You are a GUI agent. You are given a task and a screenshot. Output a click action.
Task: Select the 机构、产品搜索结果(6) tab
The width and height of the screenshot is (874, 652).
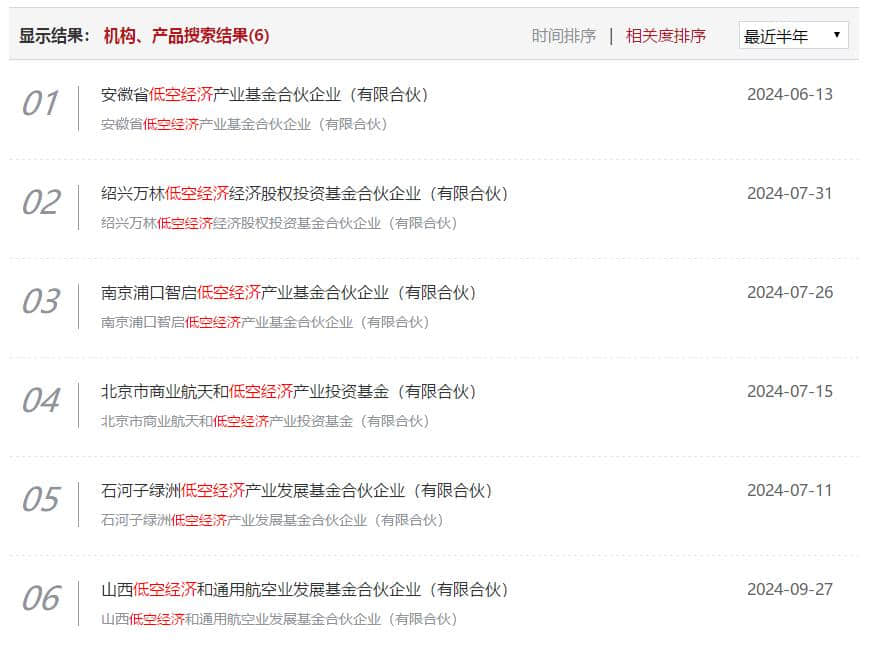coord(186,36)
